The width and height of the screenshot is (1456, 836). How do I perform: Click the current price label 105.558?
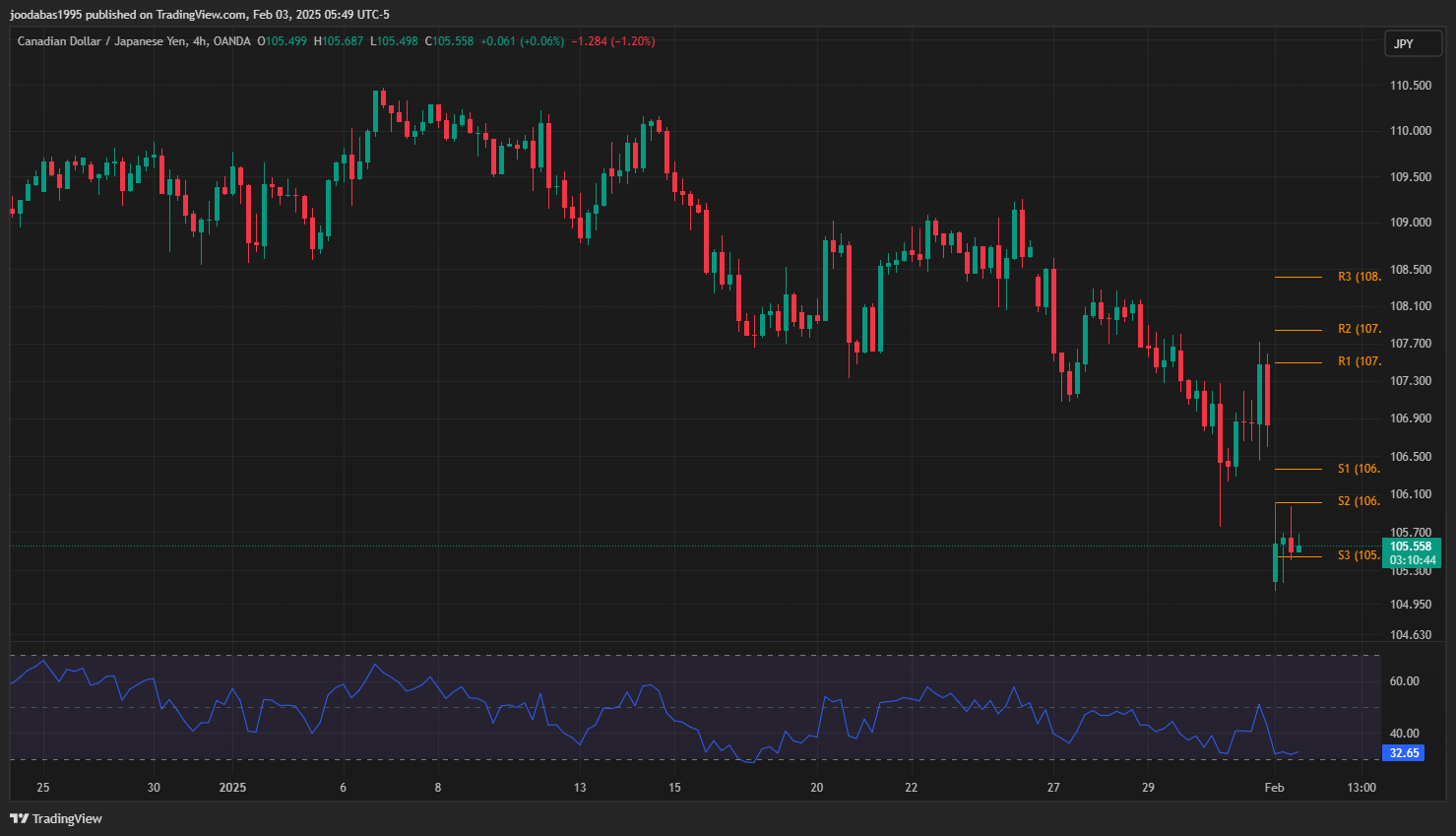[x=1411, y=547]
